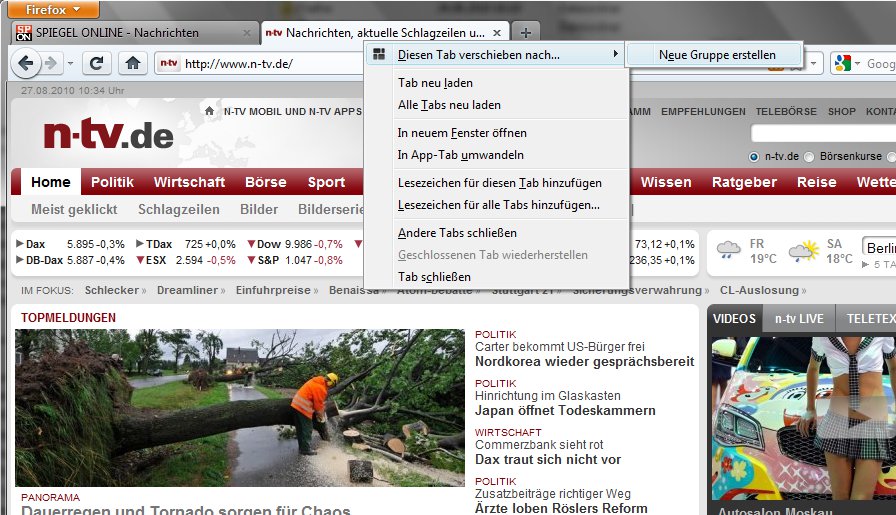Image resolution: width=896 pixels, height=515 pixels.
Task: Close the SPIEGEL ONLINE tab
Action: (x=246, y=33)
